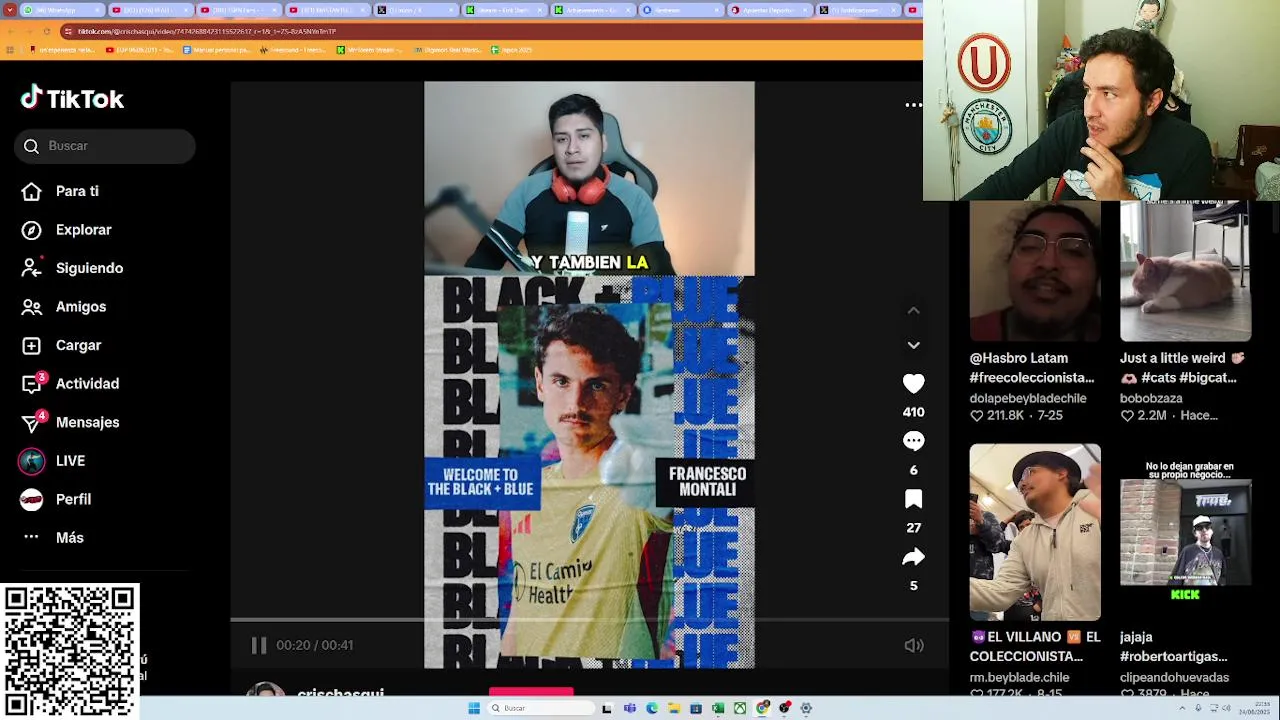The image size is (1280, 720).
Task: Open rm.beyblade.chile profile link
Action: (x=1019, y=677)
